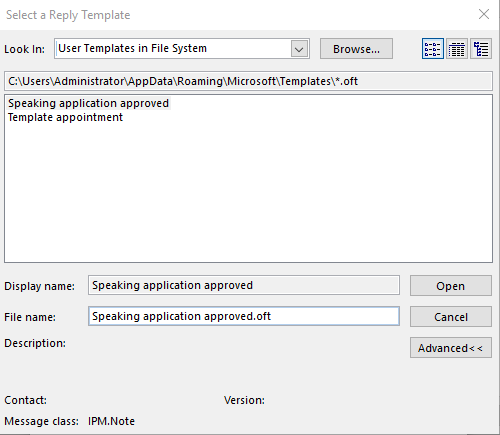Click the IPM.Note message class text
The image size is (500, 435).
[111, 421]
